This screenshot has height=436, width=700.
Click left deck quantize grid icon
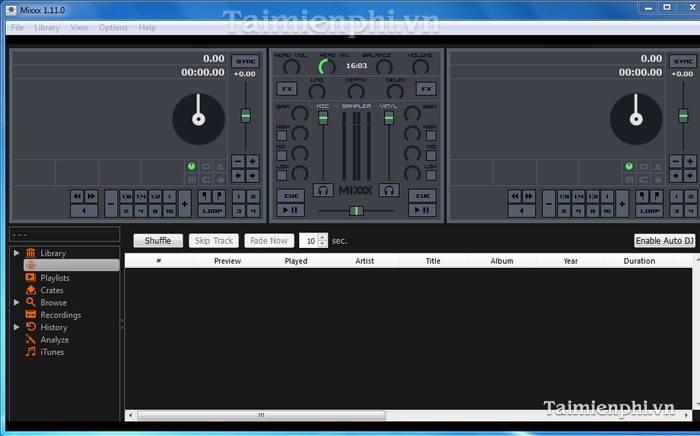coord(192,179)
